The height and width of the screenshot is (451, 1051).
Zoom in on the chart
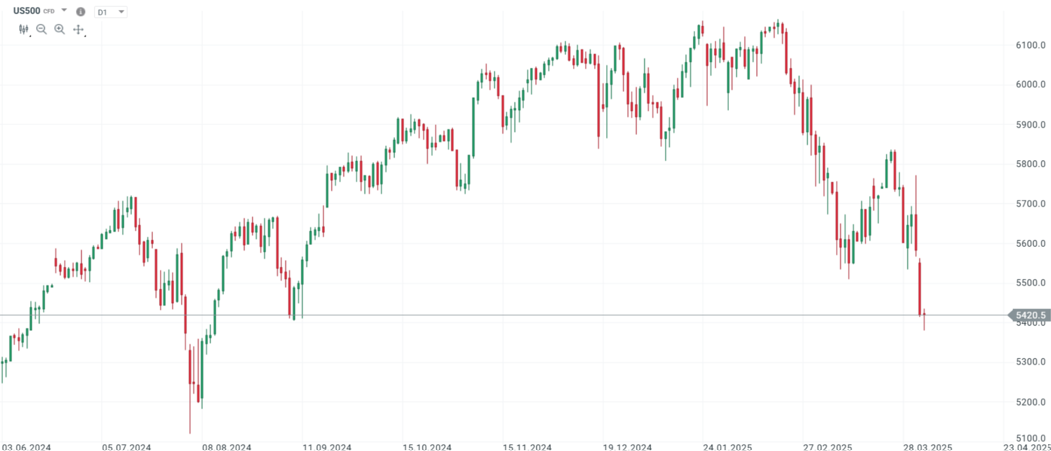pyautogui.click(x=60, y=30)
